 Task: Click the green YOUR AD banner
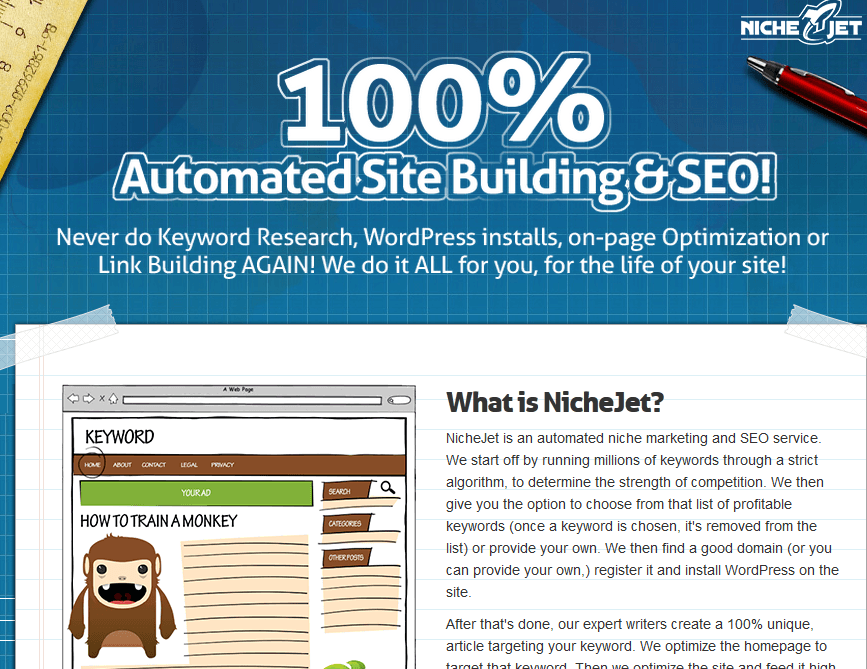tap(196, 493)
